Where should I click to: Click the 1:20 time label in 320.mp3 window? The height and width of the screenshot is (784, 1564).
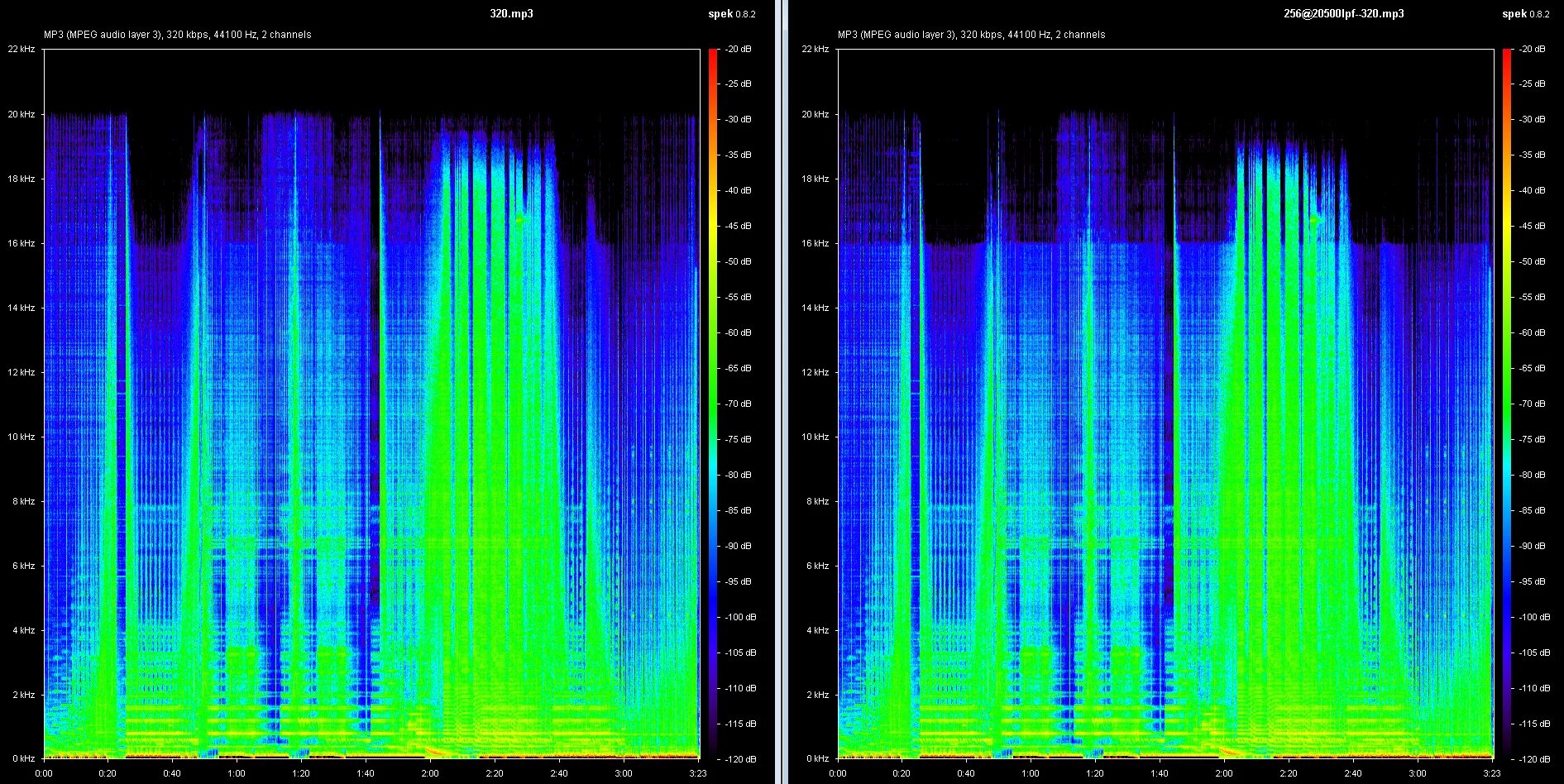tap(301, 773)
